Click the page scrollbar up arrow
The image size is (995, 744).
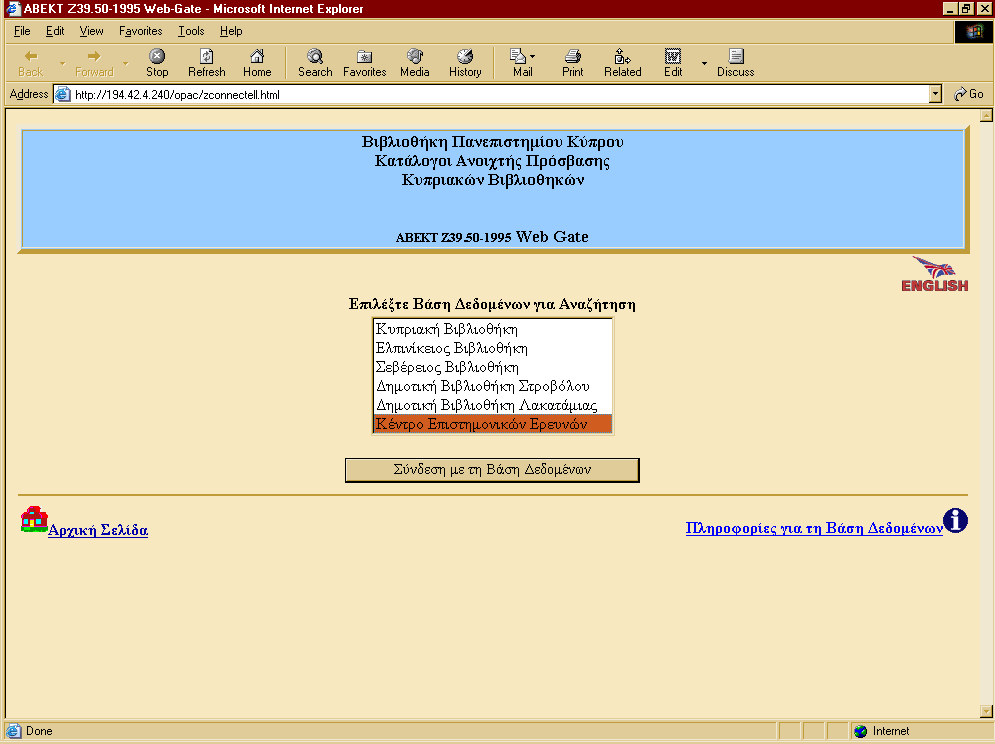point(986,116)
